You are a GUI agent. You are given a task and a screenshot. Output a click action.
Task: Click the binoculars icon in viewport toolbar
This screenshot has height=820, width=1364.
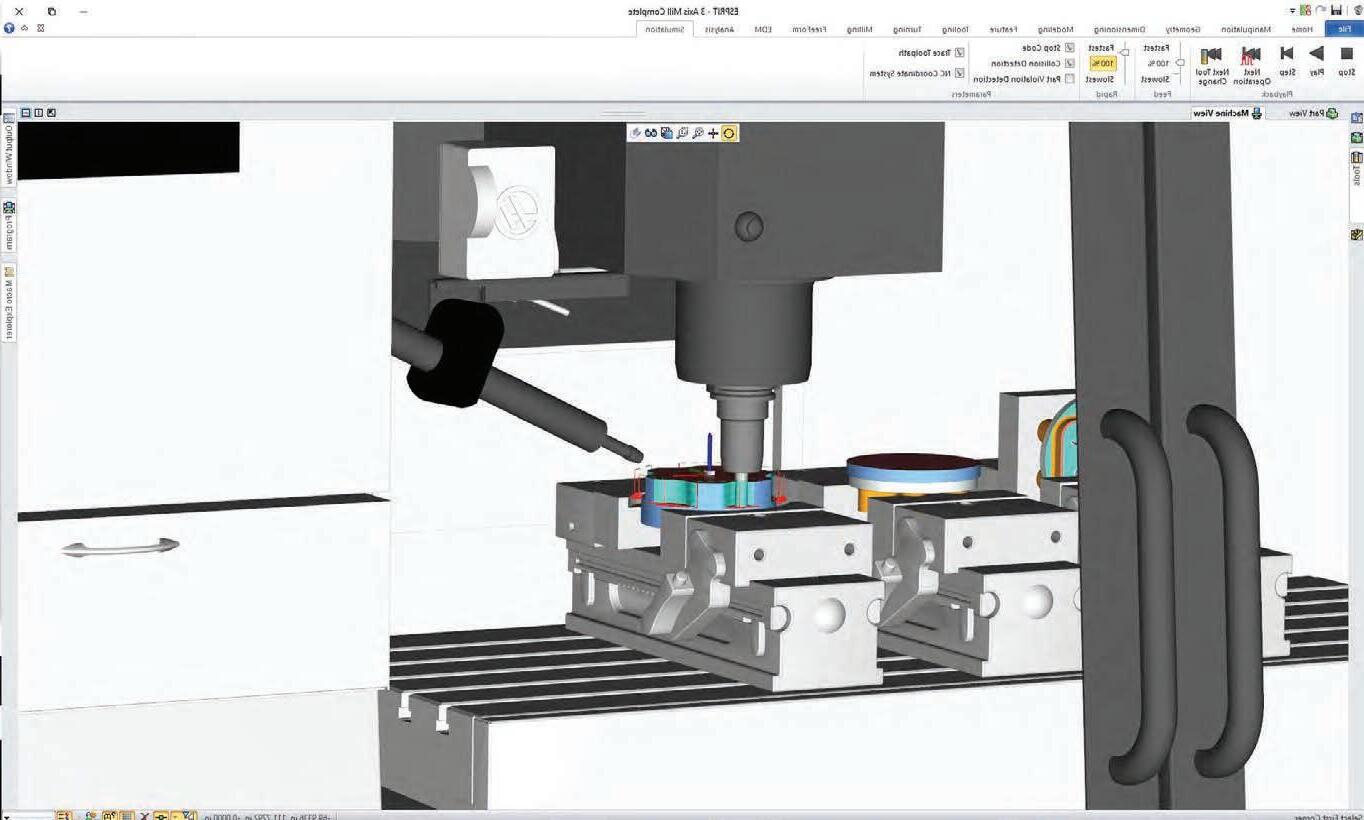click(x=651, y=132)
